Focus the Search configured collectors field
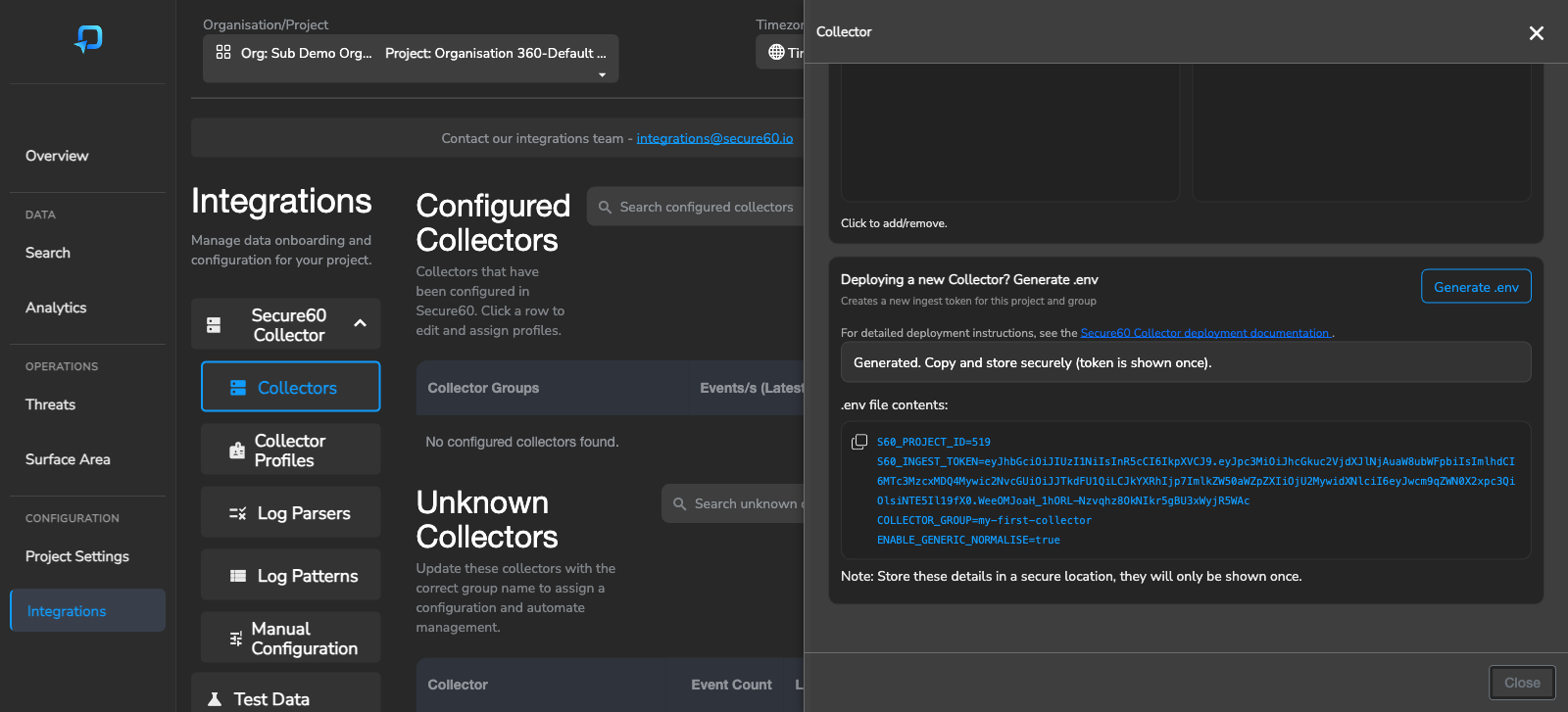The width and height of the screenshot is (1568, 712). pyautogui.click(x=696, y=207)
